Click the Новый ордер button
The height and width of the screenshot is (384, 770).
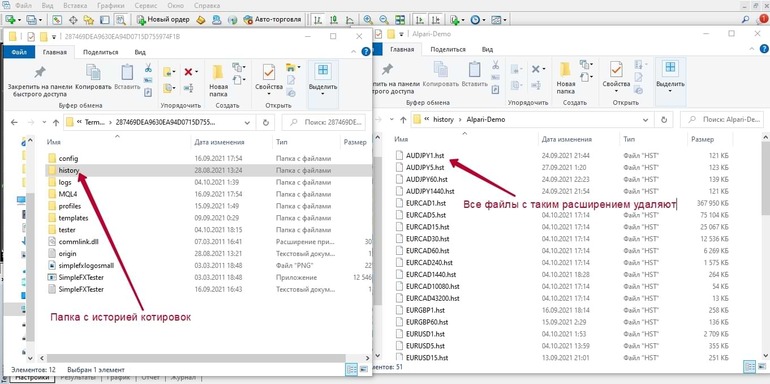click(x=162, y=20)
